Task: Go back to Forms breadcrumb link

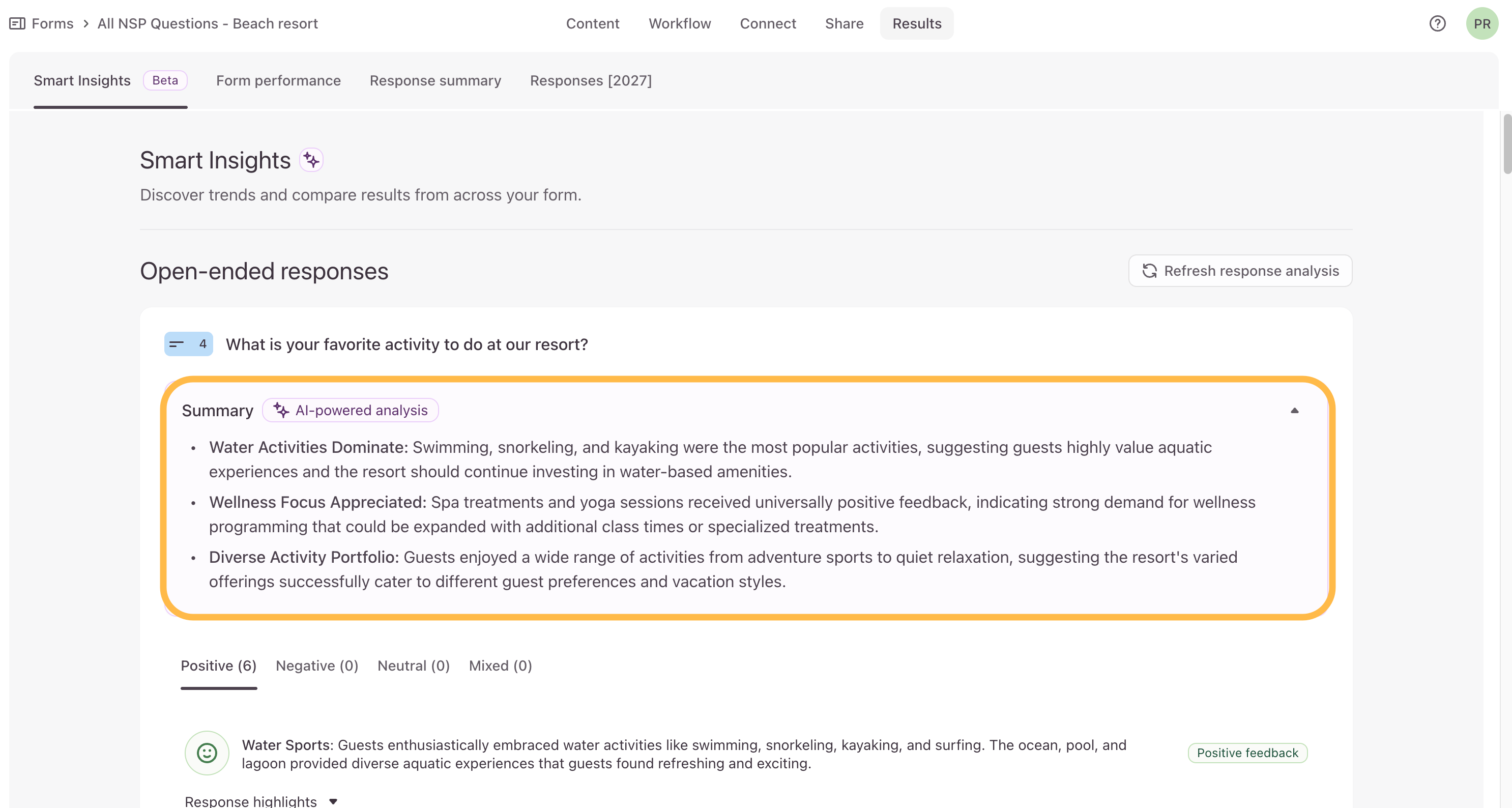Action: pyautogui.click(x=52, y=23)
